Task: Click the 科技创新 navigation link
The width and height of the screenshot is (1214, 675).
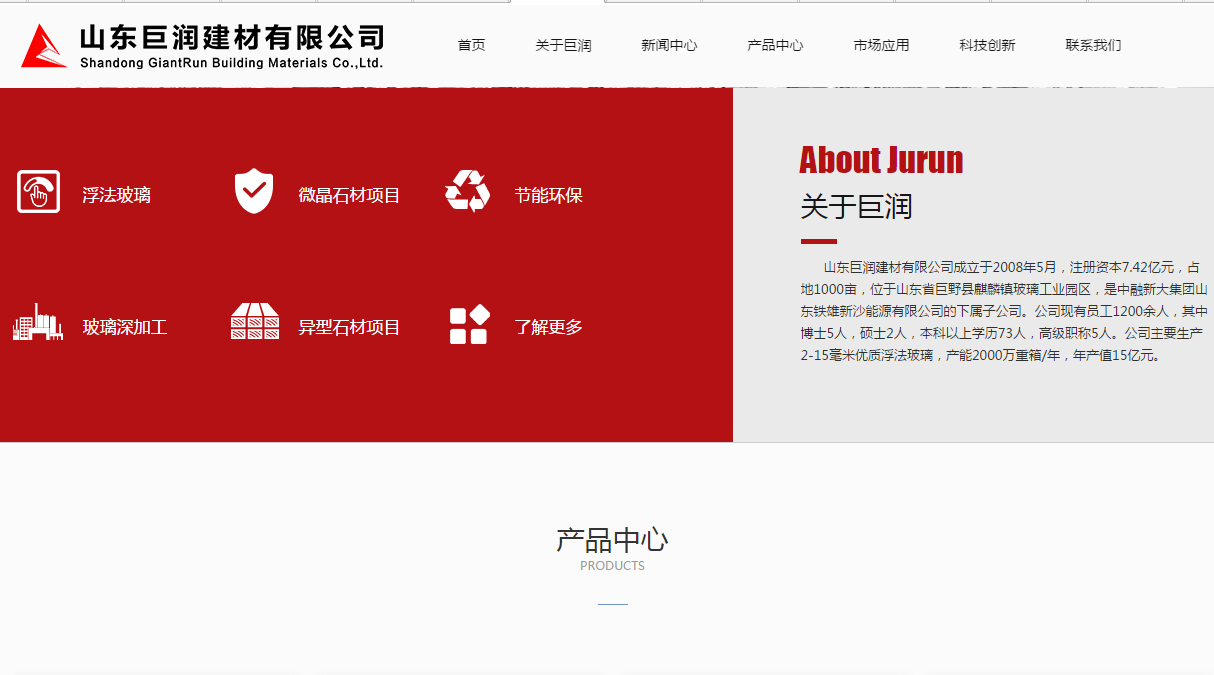Action: [987, 45]
